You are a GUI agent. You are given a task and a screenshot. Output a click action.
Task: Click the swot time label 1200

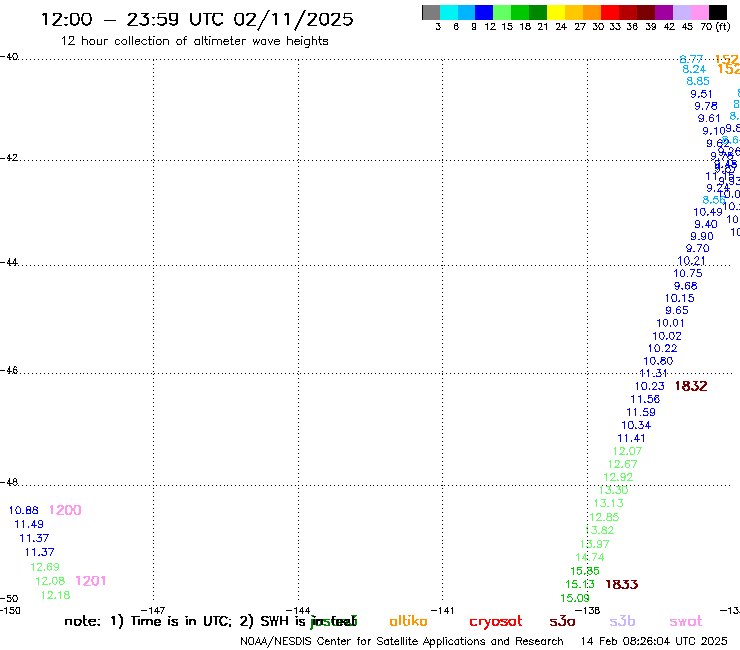click(65, 510)
